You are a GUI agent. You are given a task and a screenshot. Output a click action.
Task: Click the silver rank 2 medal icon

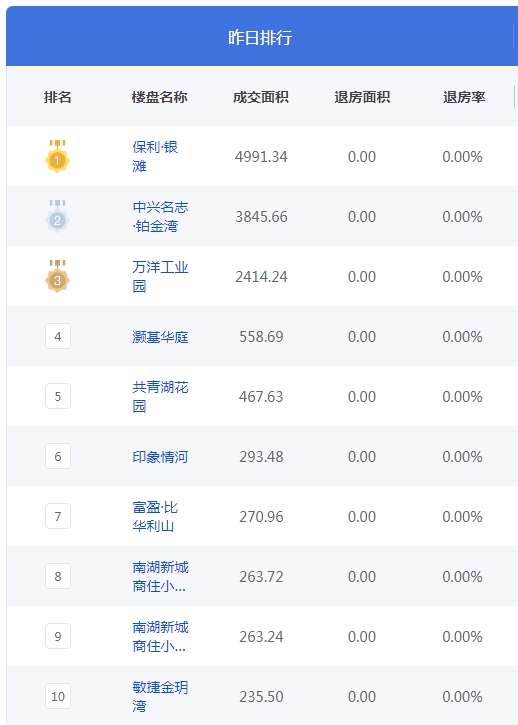[57, 216]
